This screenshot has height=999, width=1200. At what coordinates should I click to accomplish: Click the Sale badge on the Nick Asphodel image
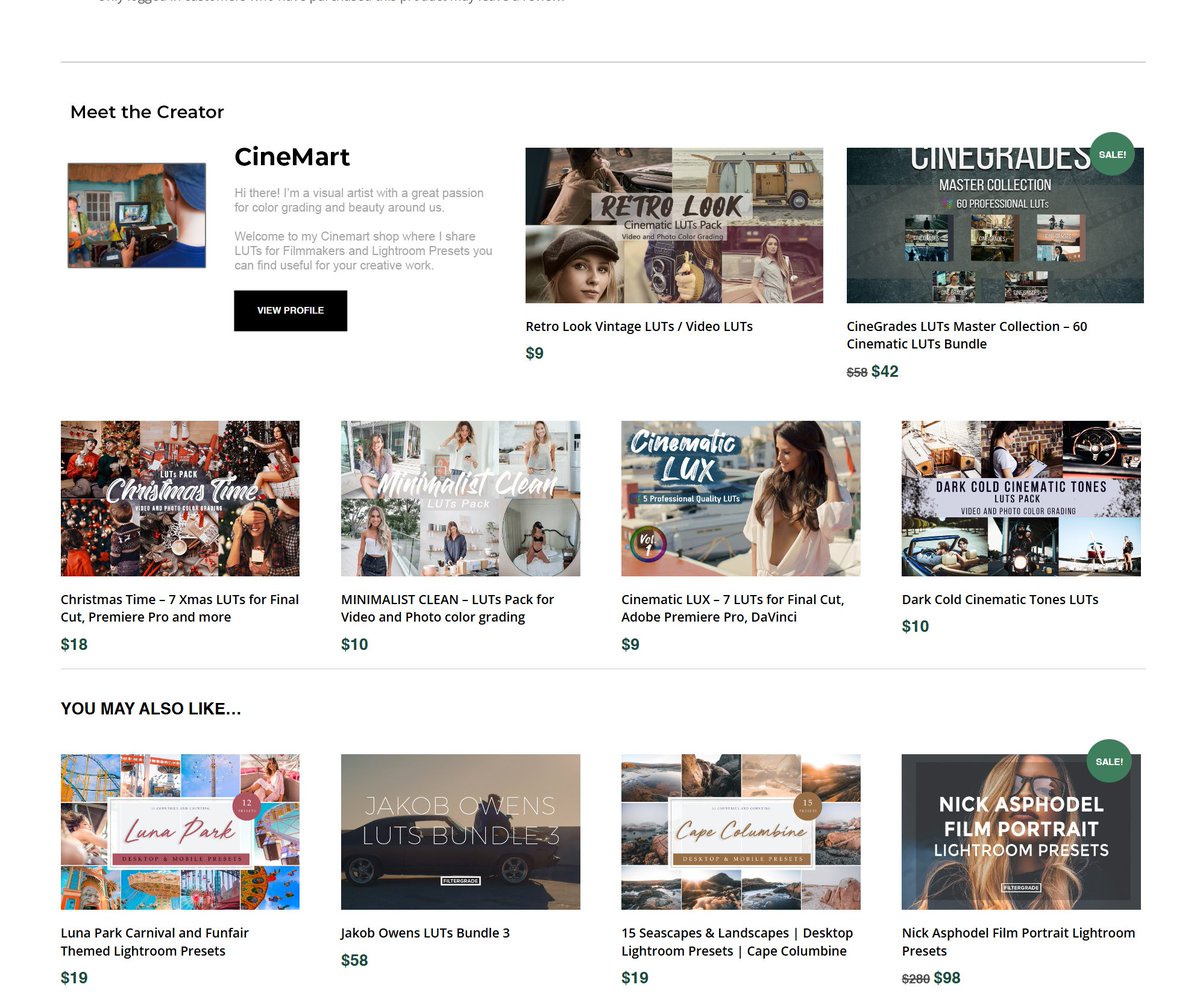click(x=1109, y=761)
